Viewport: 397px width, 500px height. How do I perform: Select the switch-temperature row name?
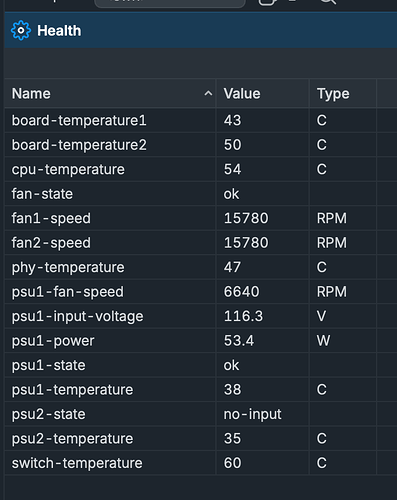click(x=77, y=463)
